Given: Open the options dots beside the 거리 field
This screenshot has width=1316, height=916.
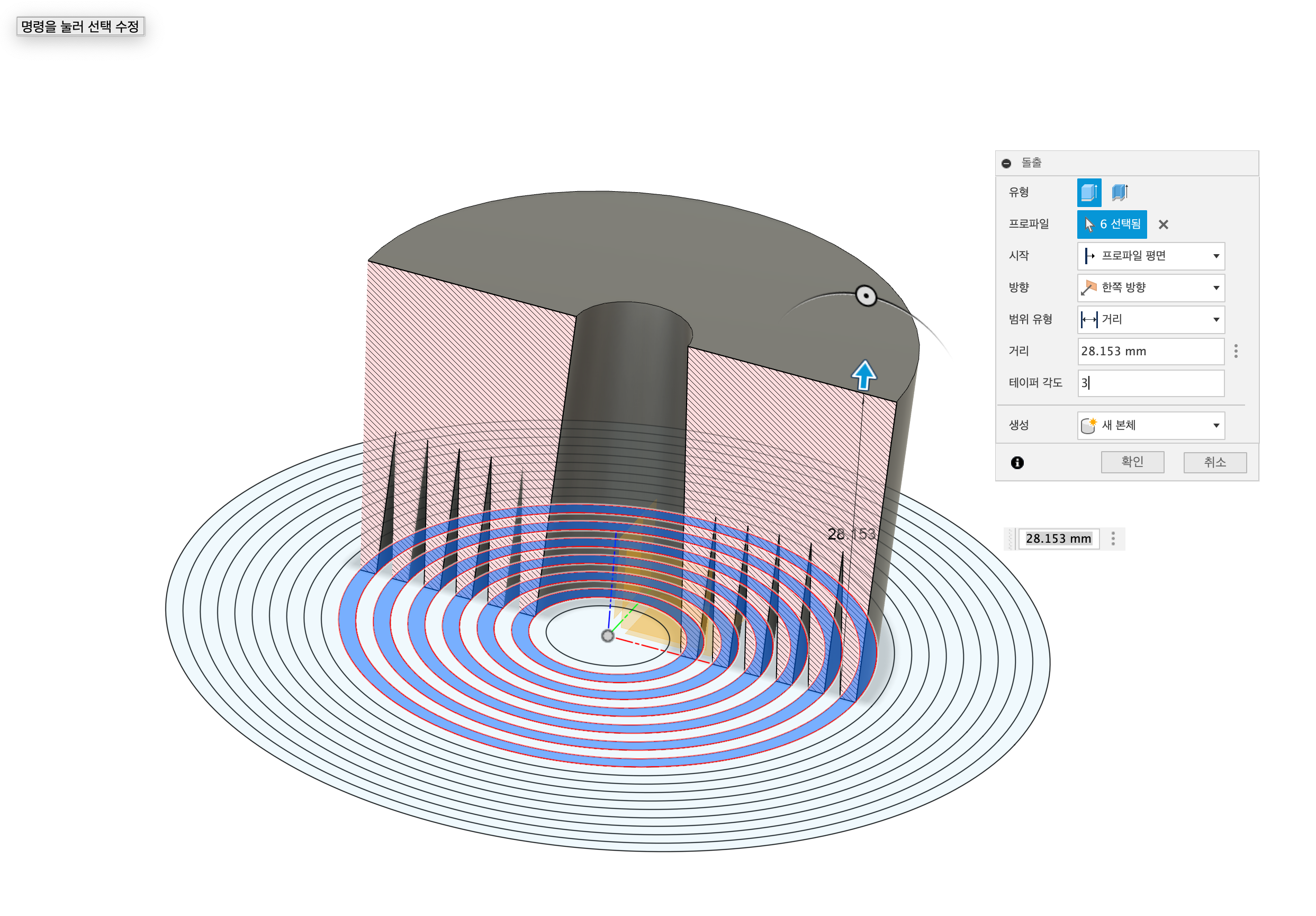Looking at the screenshot, I should (x=1236, y=351).
